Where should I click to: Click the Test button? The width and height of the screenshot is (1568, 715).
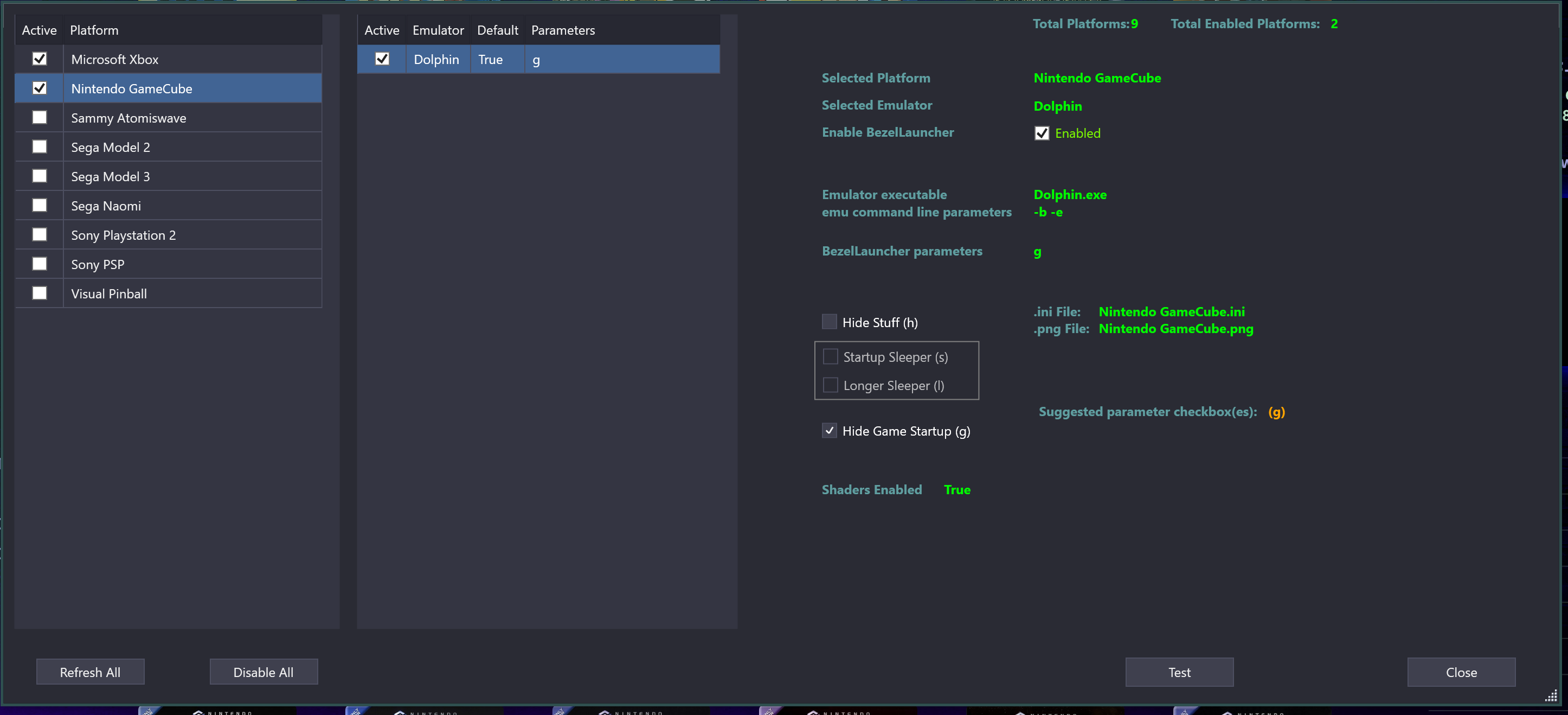(x=1179, y=672)
